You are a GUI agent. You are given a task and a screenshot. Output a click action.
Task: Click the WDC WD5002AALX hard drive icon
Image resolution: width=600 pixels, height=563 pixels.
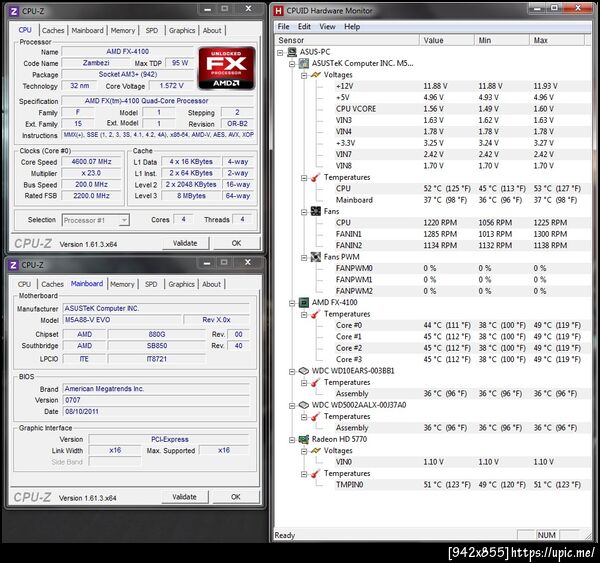coord(304,405)
